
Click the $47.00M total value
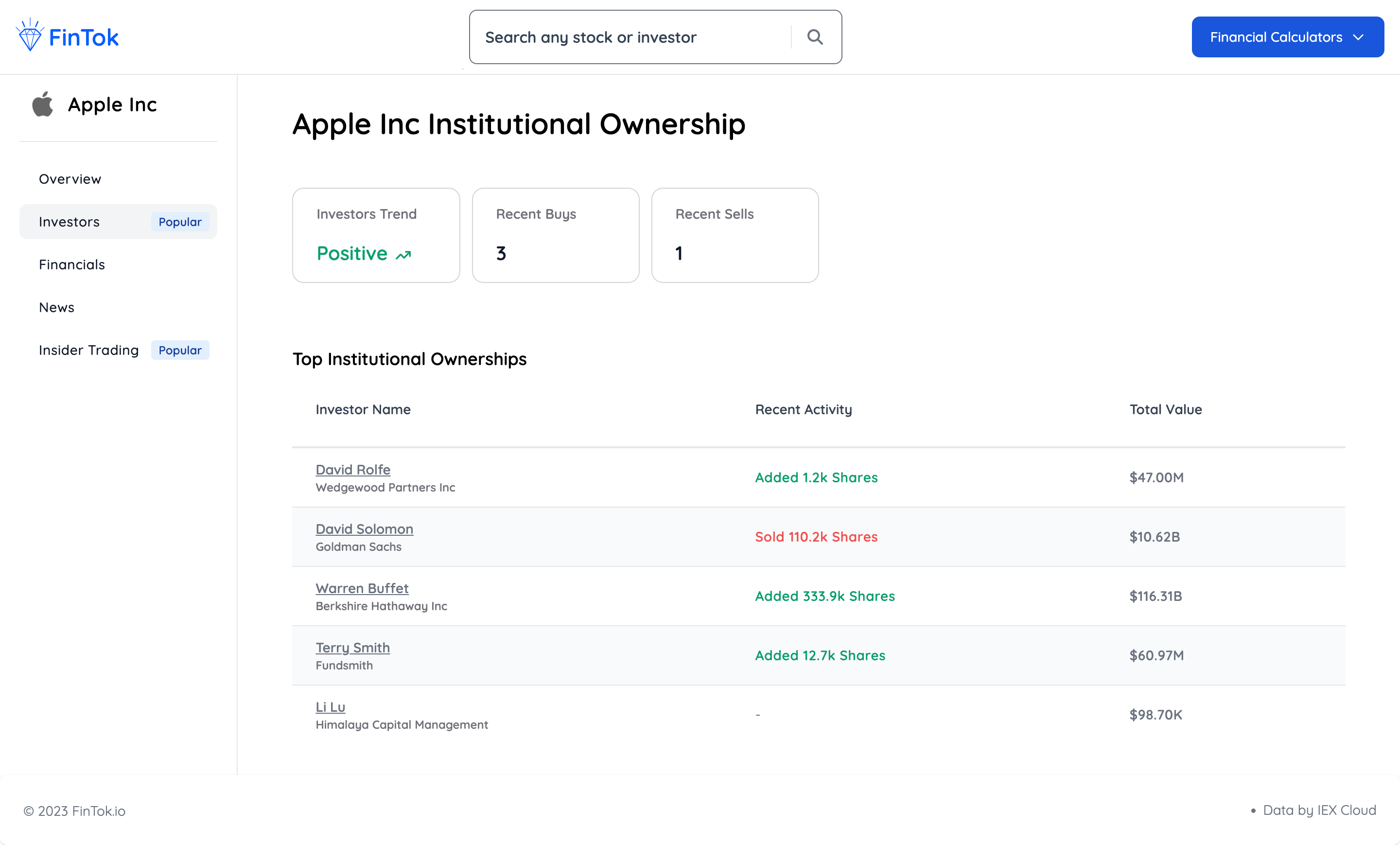[1156, 477]
